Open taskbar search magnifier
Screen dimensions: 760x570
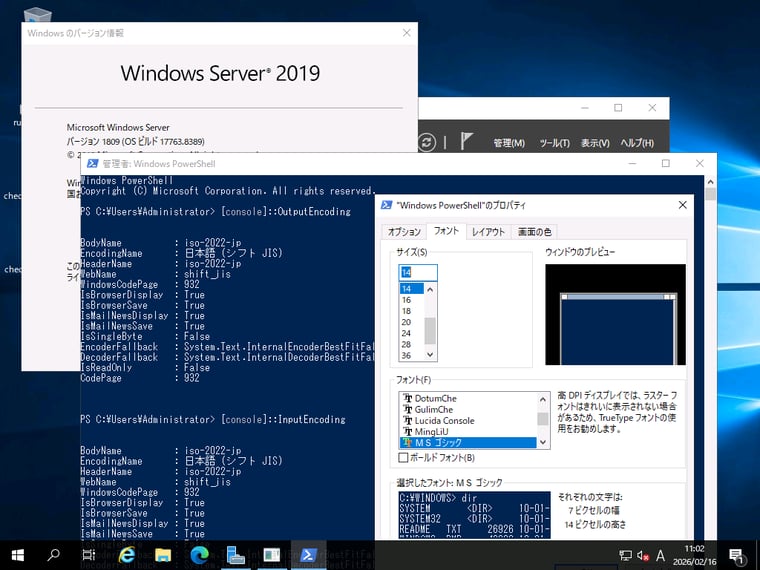tap(53, 555)
